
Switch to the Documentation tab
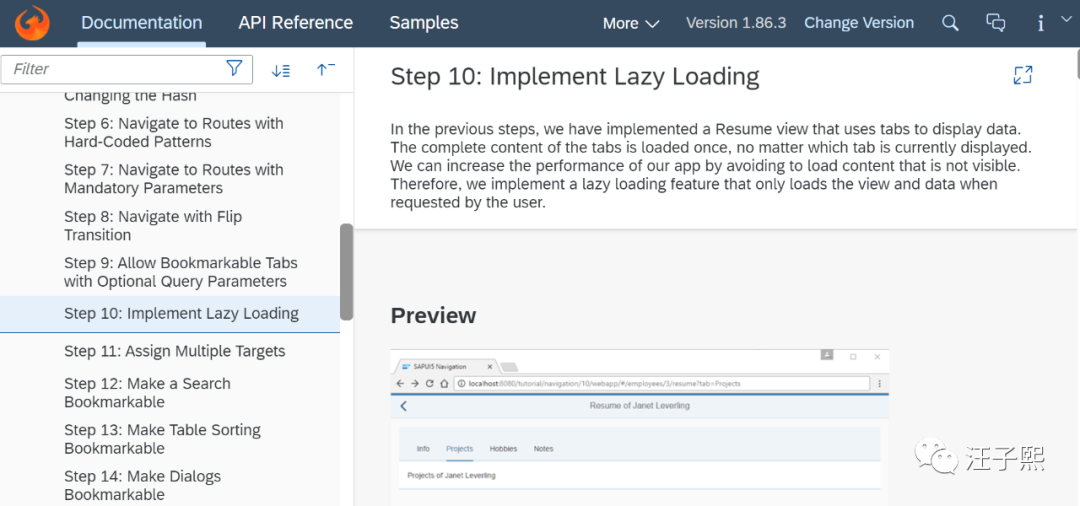141,23
